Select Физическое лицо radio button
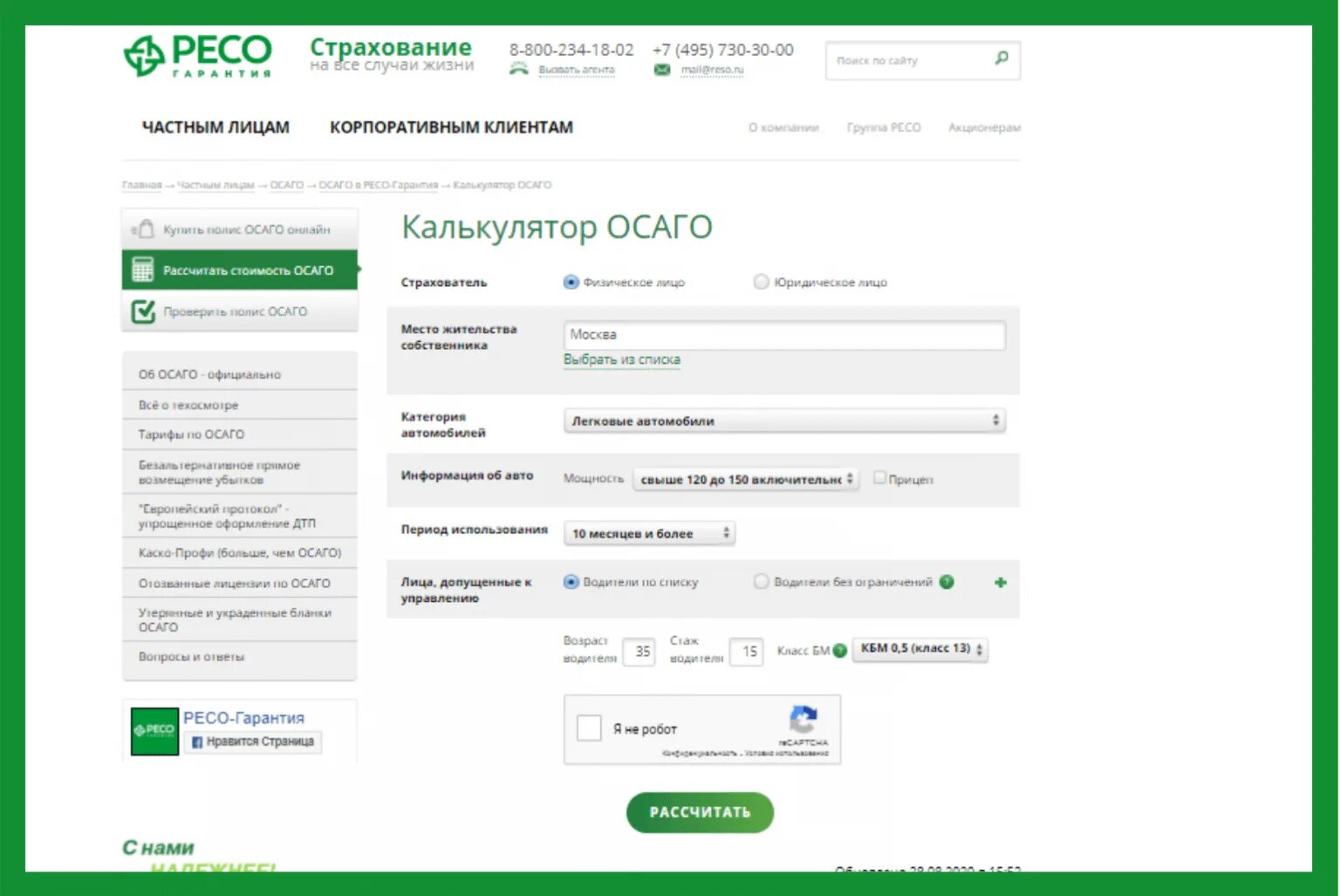The width and height of the screenshot is (1340, 896). click(571, 282)
